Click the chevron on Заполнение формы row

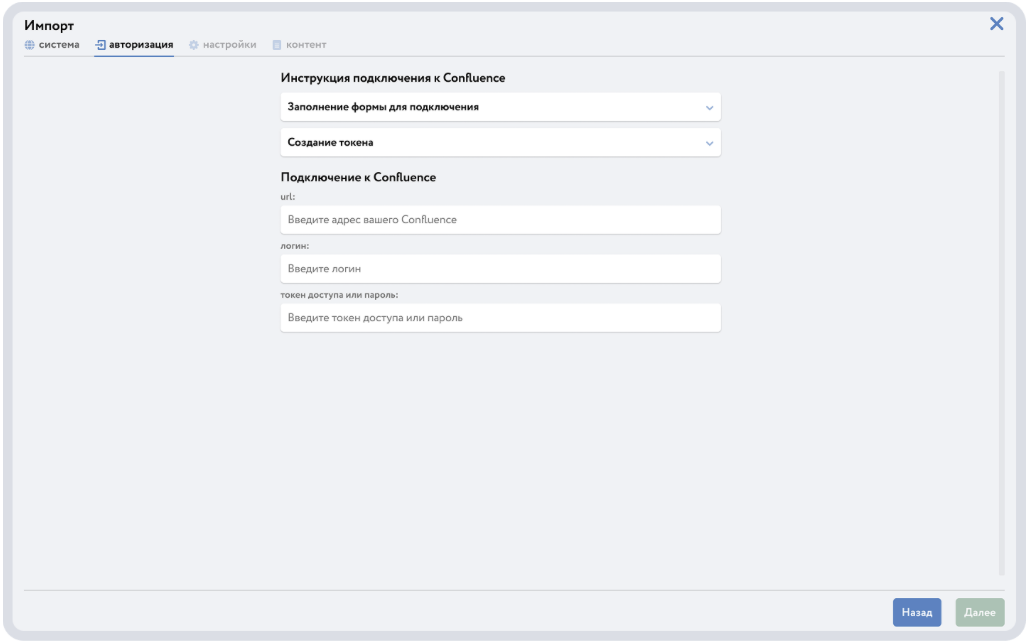pos(709,107)
